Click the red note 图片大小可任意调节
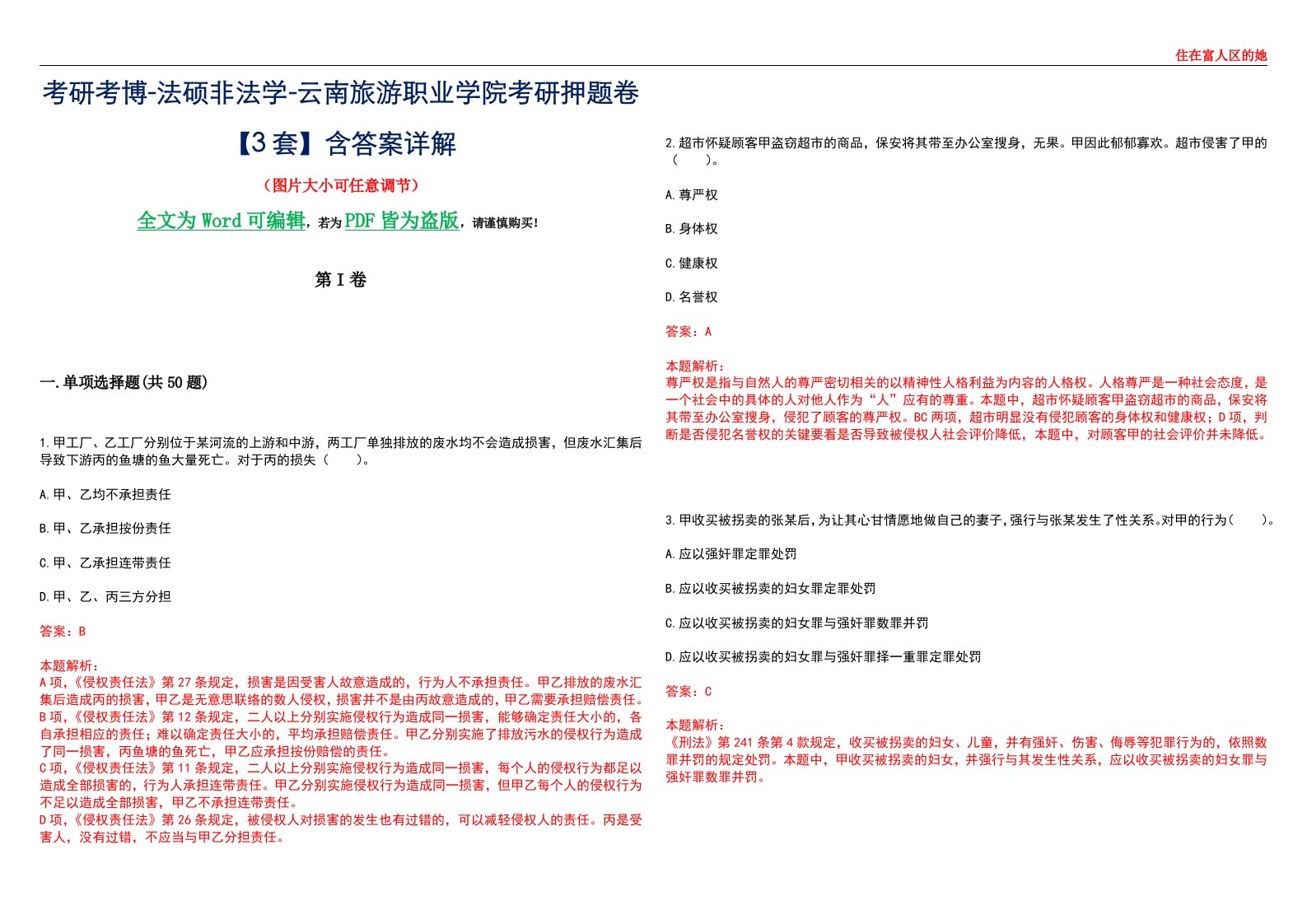The height and width of the screenshot is (924, 1307). click(340, 185)
